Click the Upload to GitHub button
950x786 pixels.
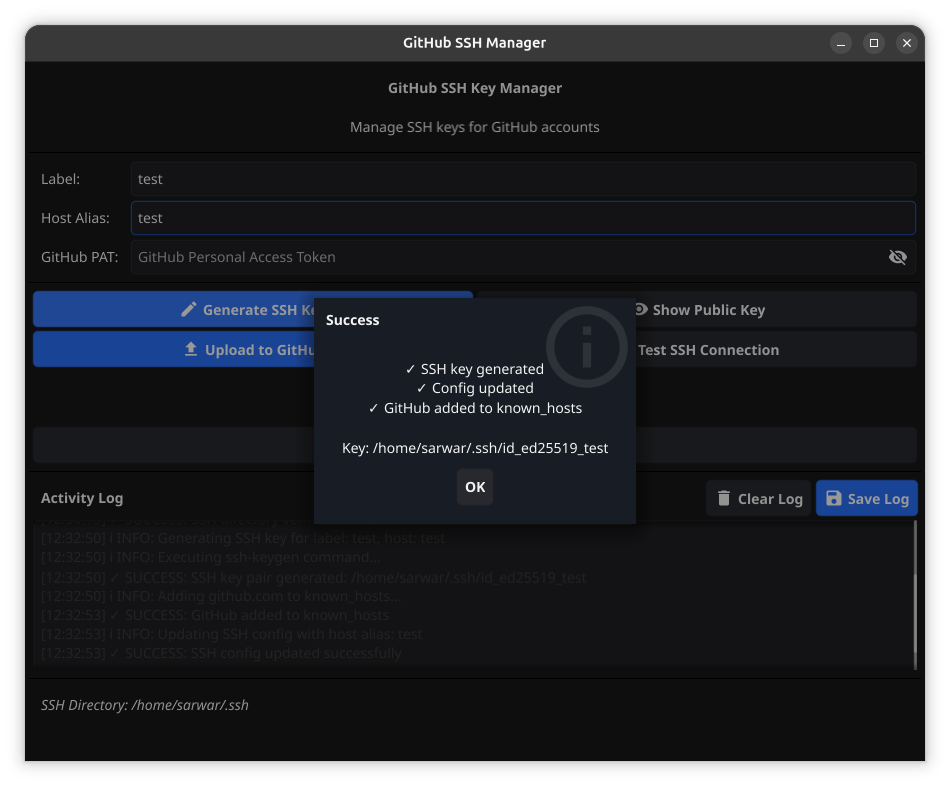[x=253, y=350]
